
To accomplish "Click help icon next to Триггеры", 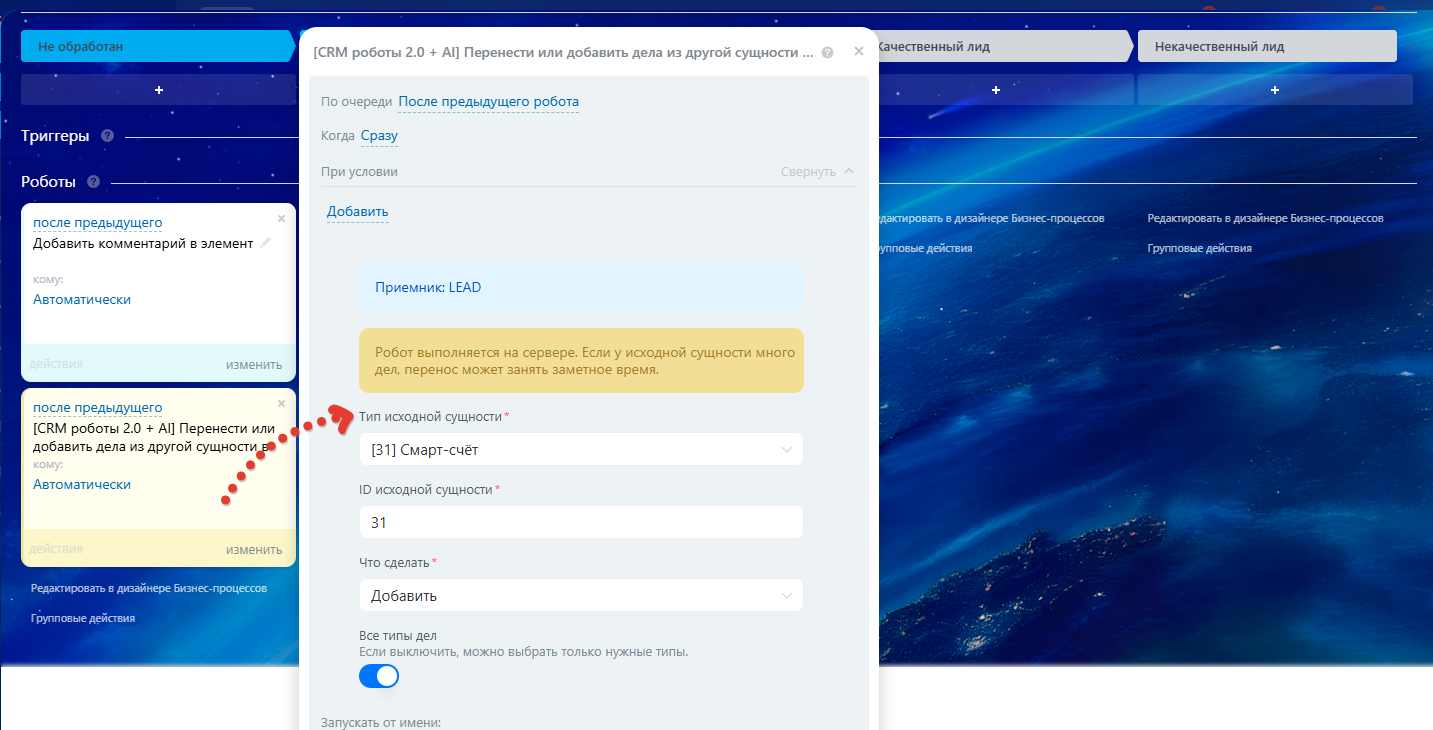I will coord(107,136).
